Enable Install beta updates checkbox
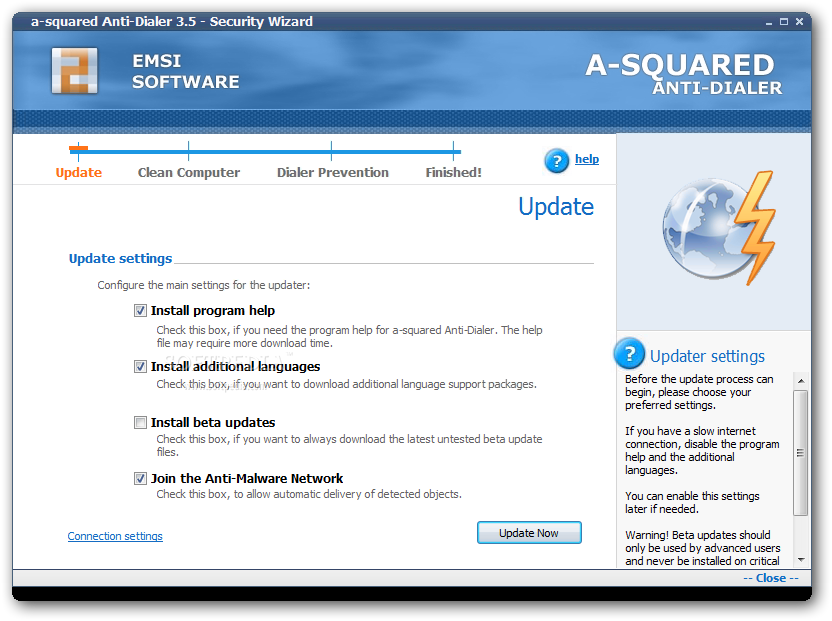The image size is (832, 621). click(x=140, y=422)
